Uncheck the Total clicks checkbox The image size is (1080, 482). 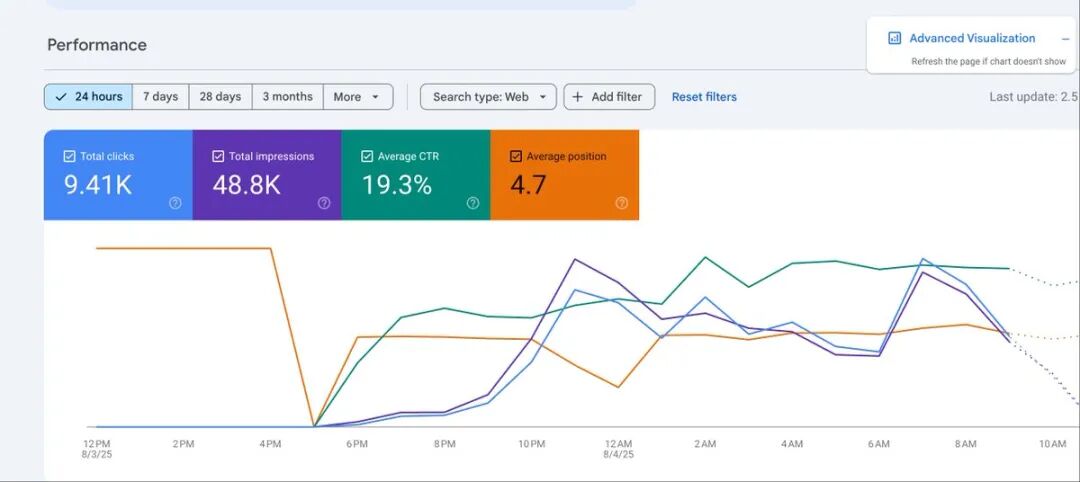click(69, 156)
